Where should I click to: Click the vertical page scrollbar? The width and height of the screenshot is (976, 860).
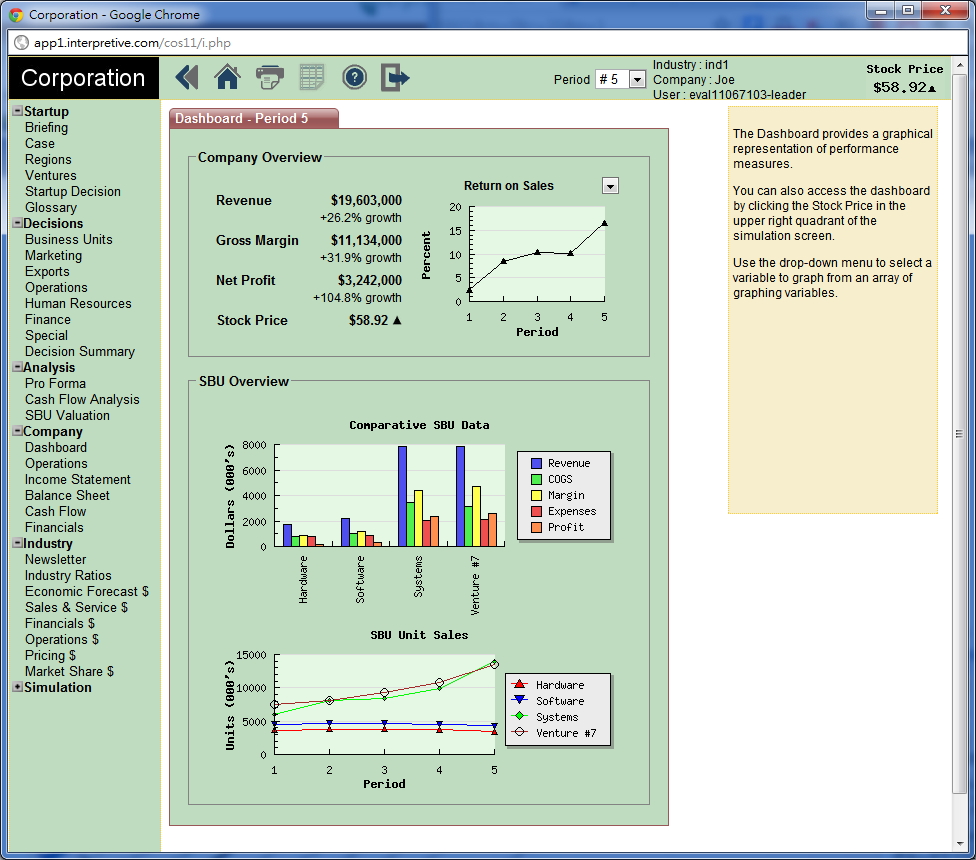(959, 433)
